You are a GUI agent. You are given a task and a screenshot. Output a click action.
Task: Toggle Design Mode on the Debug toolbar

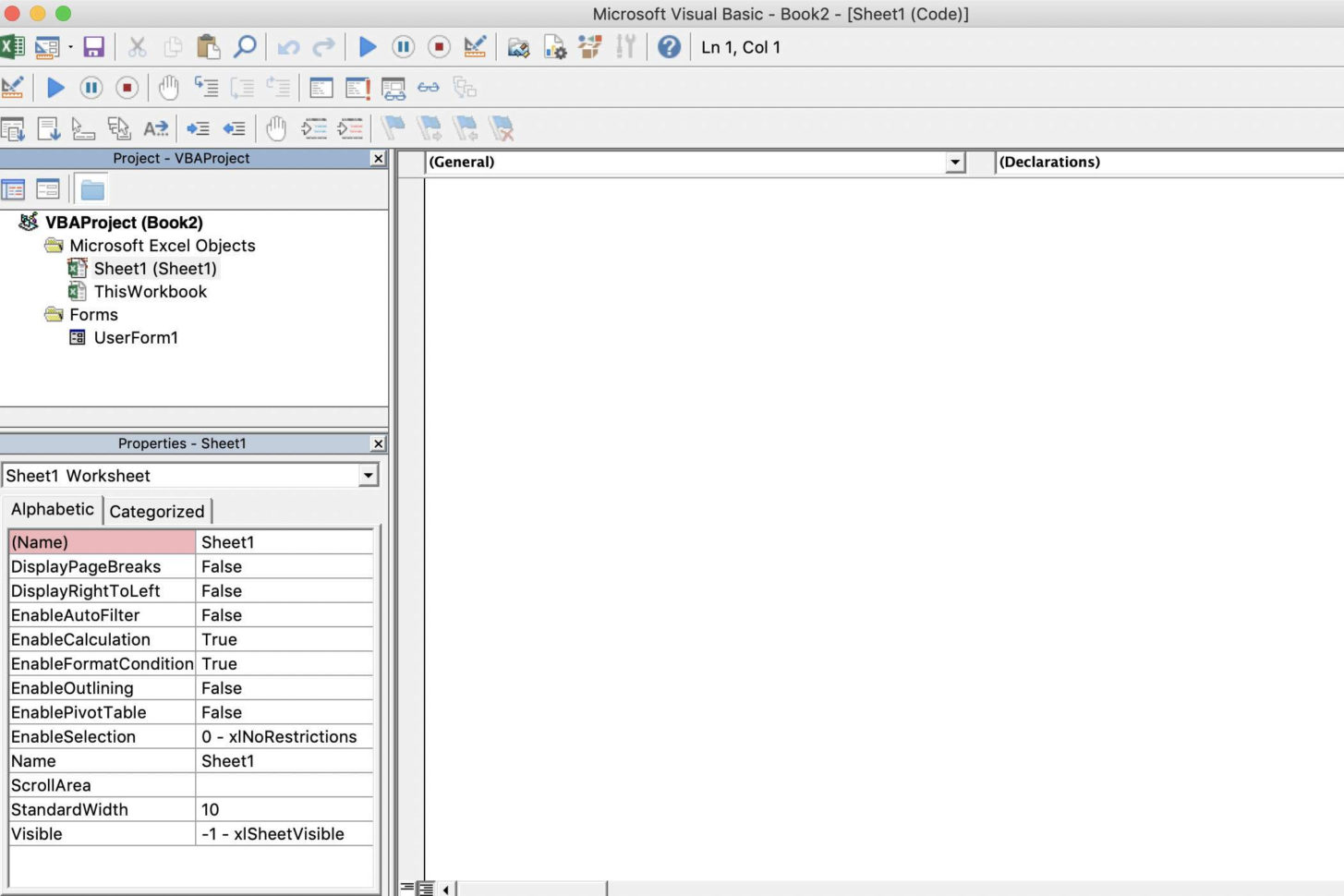(13, 88)
